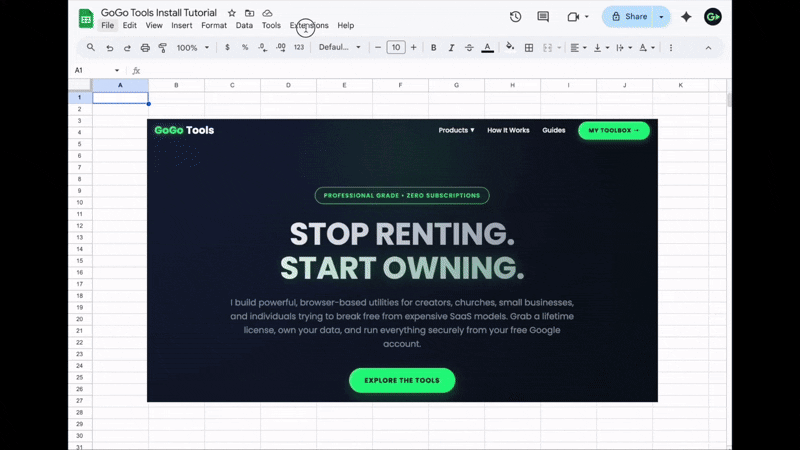This screenshot has height=450, width=800.
Task: Click the move to folder icon
Action: 249,13
